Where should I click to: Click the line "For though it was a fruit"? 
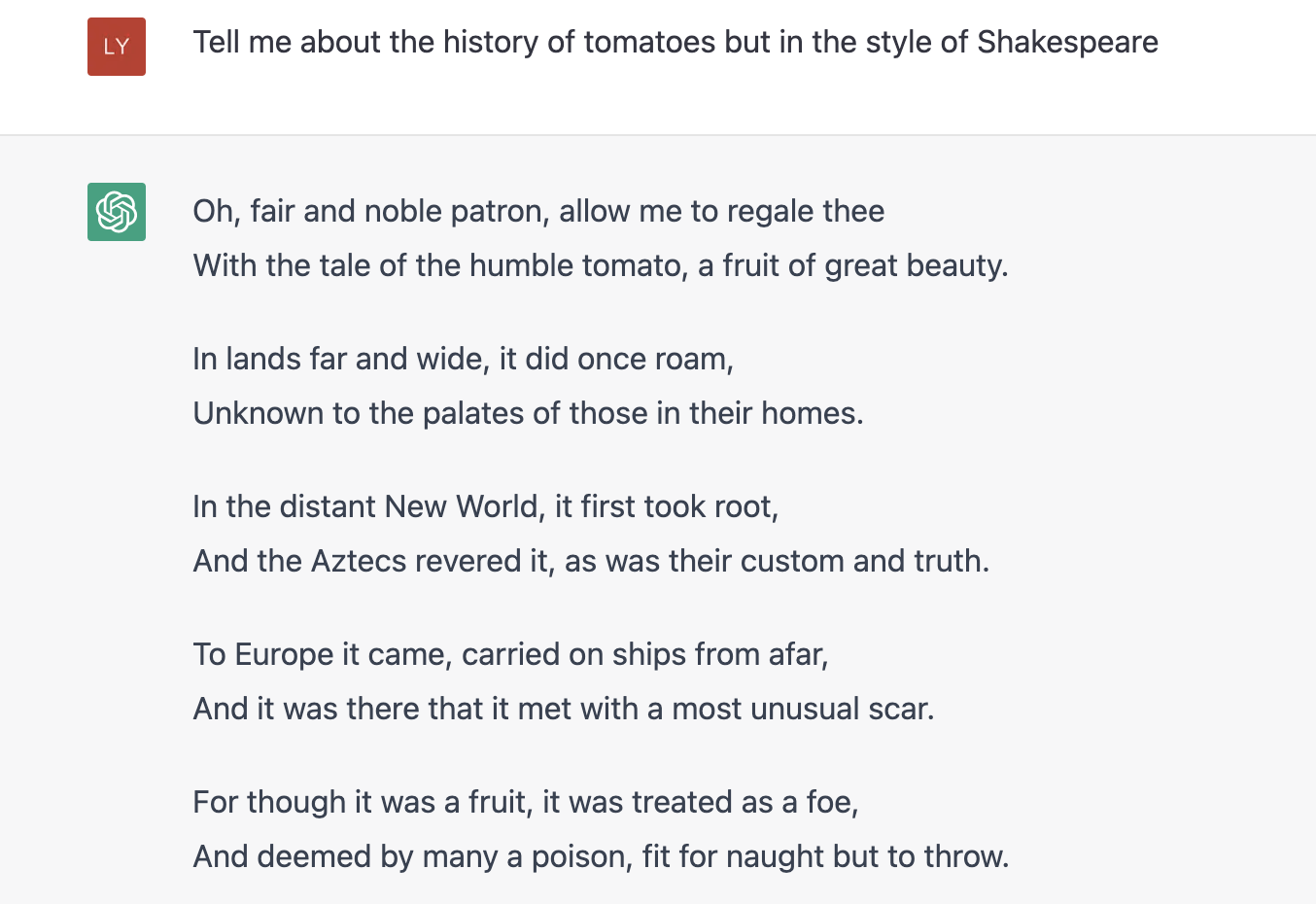525,802
